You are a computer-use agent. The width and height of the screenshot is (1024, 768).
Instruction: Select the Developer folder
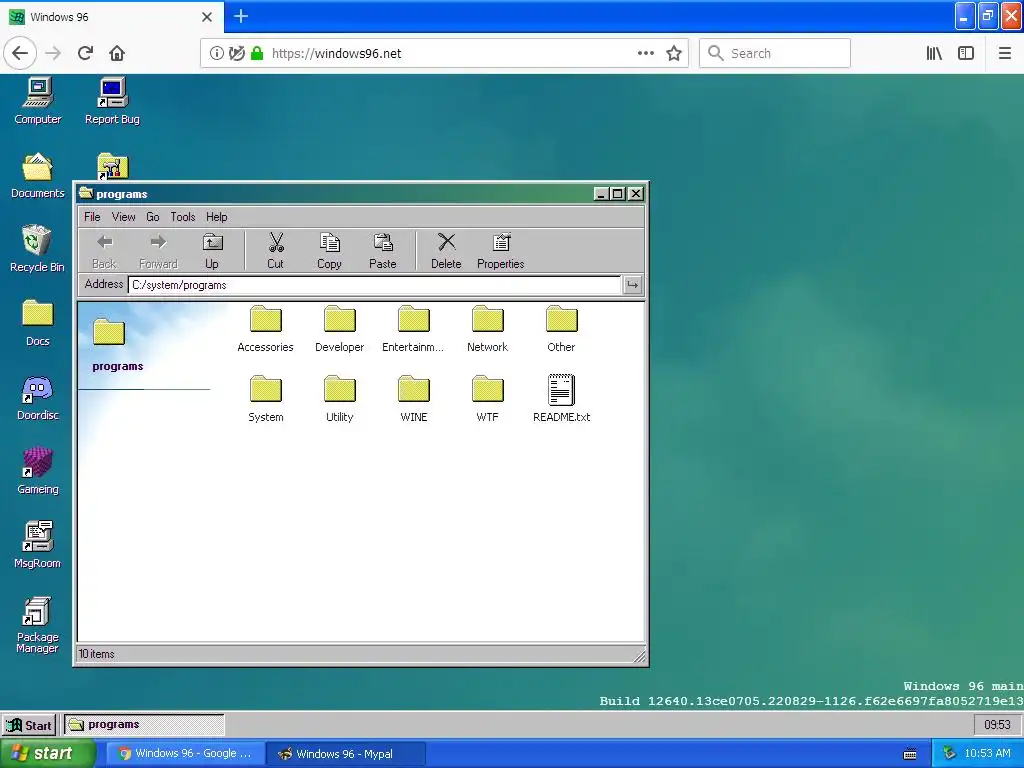[340, 329]
